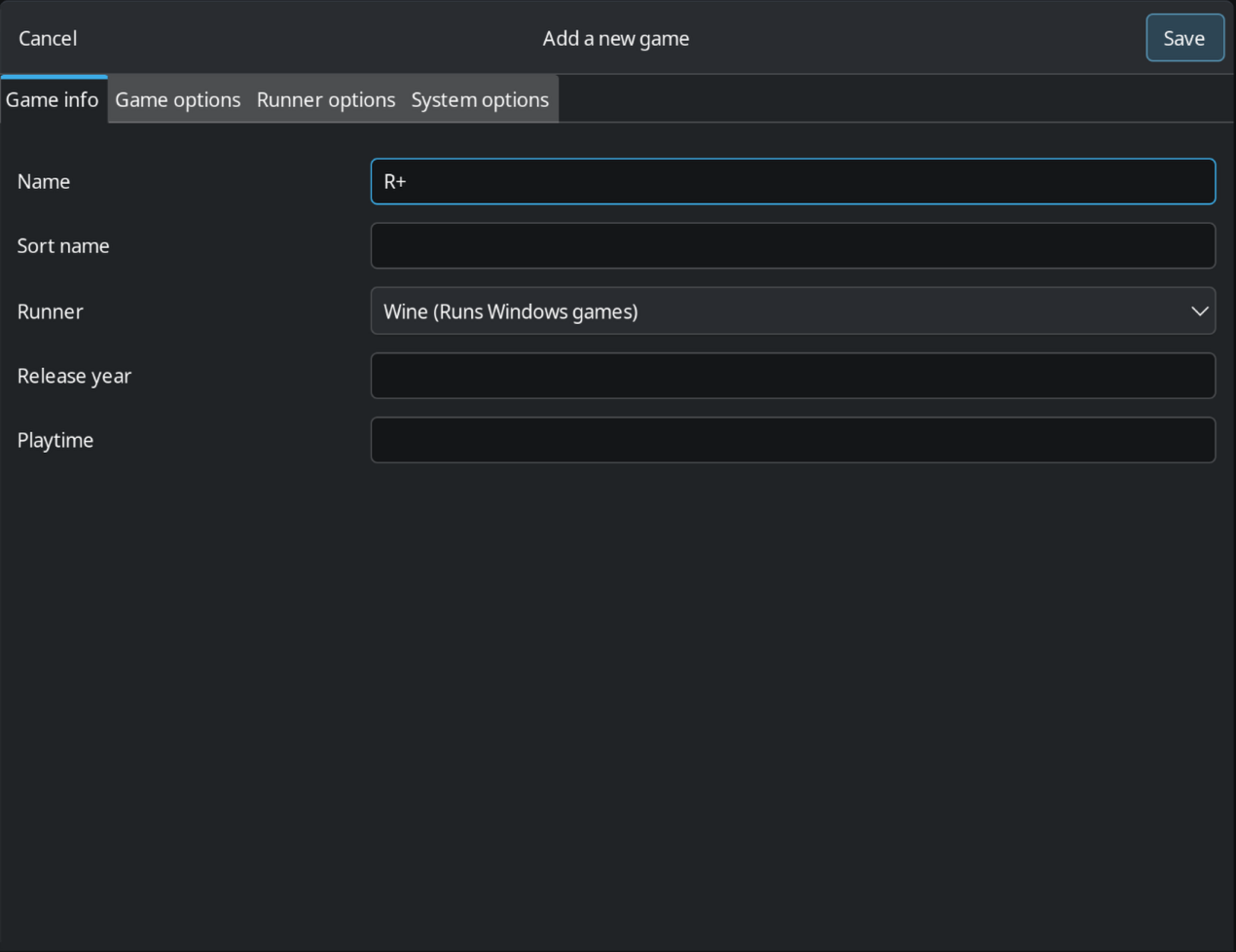This screenshot has height=952, width=1236.
Task: Select the System options tab
Action: tap(480, 99)
